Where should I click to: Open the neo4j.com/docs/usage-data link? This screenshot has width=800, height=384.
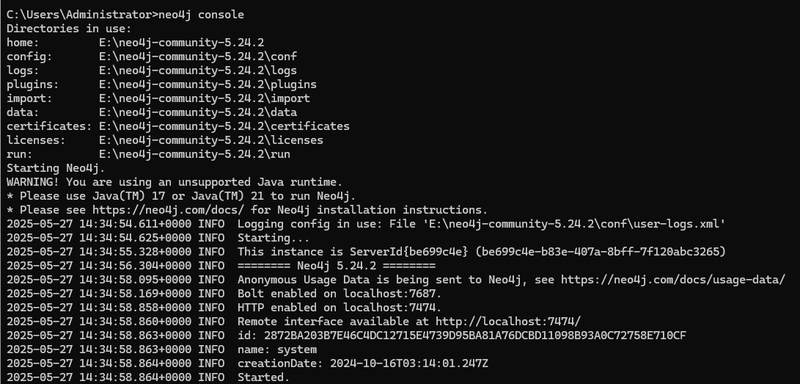coord(673,279)
